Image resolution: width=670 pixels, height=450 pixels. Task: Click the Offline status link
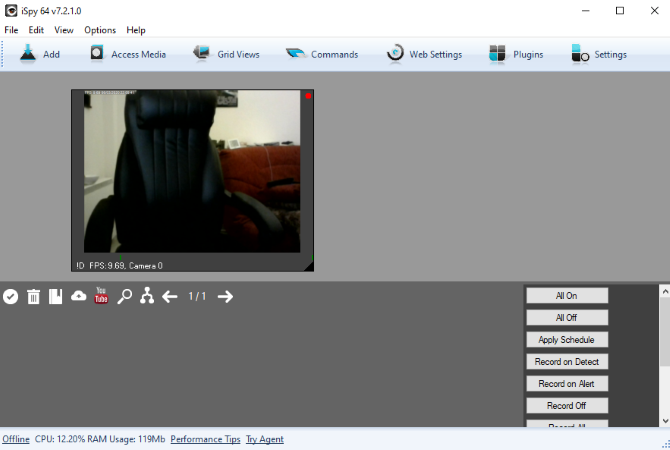[x=16, y=439]
